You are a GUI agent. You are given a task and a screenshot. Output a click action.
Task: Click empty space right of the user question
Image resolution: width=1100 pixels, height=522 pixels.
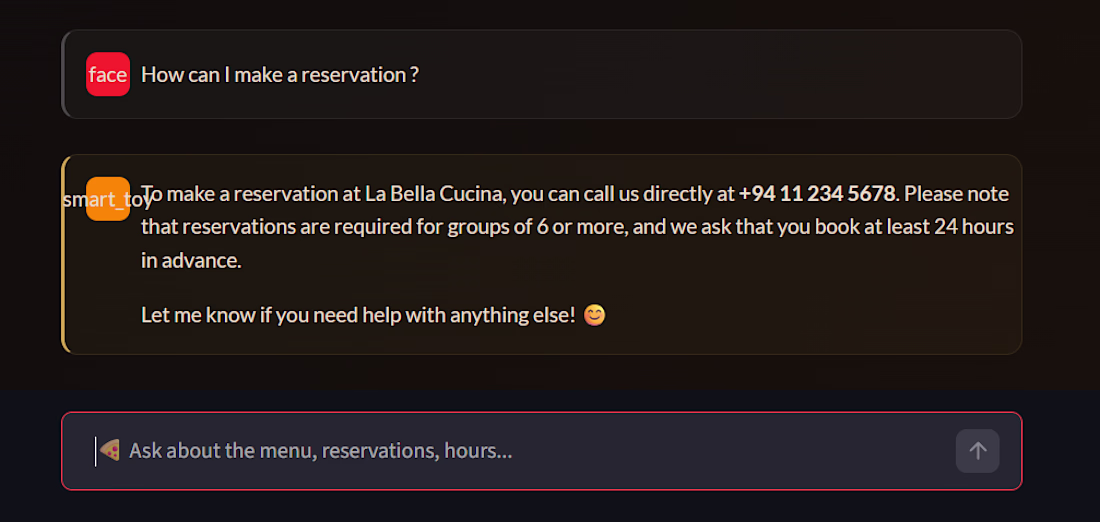point(700,75)
